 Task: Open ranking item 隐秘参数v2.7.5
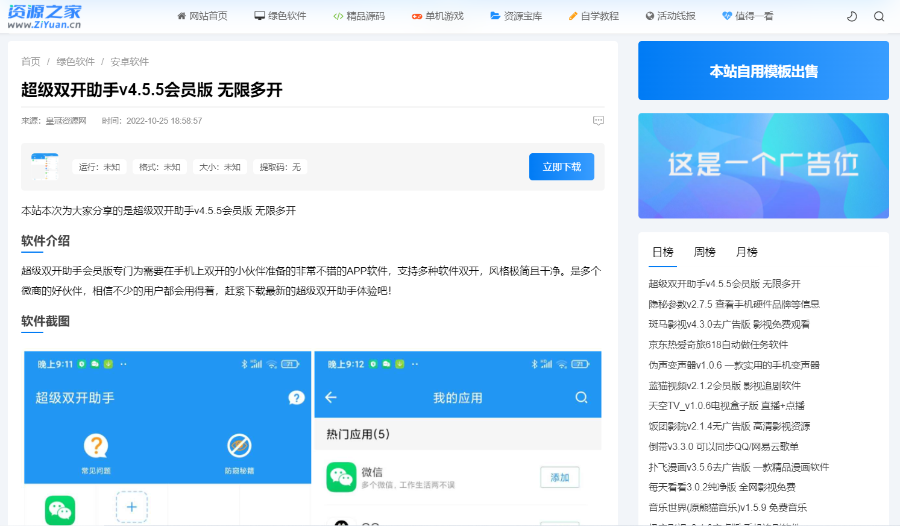734,304
